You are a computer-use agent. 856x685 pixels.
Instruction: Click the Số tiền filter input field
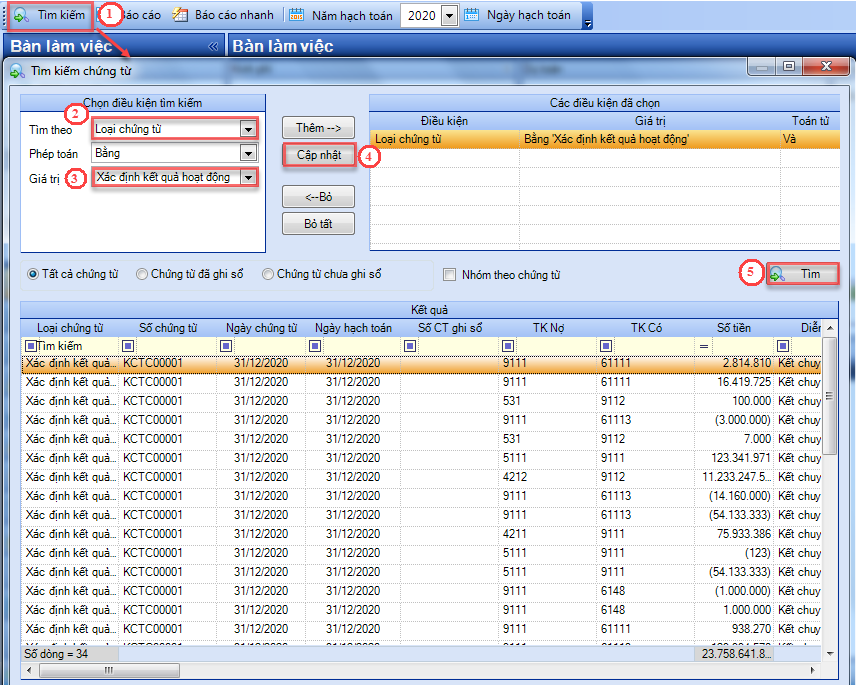point(742,346)
